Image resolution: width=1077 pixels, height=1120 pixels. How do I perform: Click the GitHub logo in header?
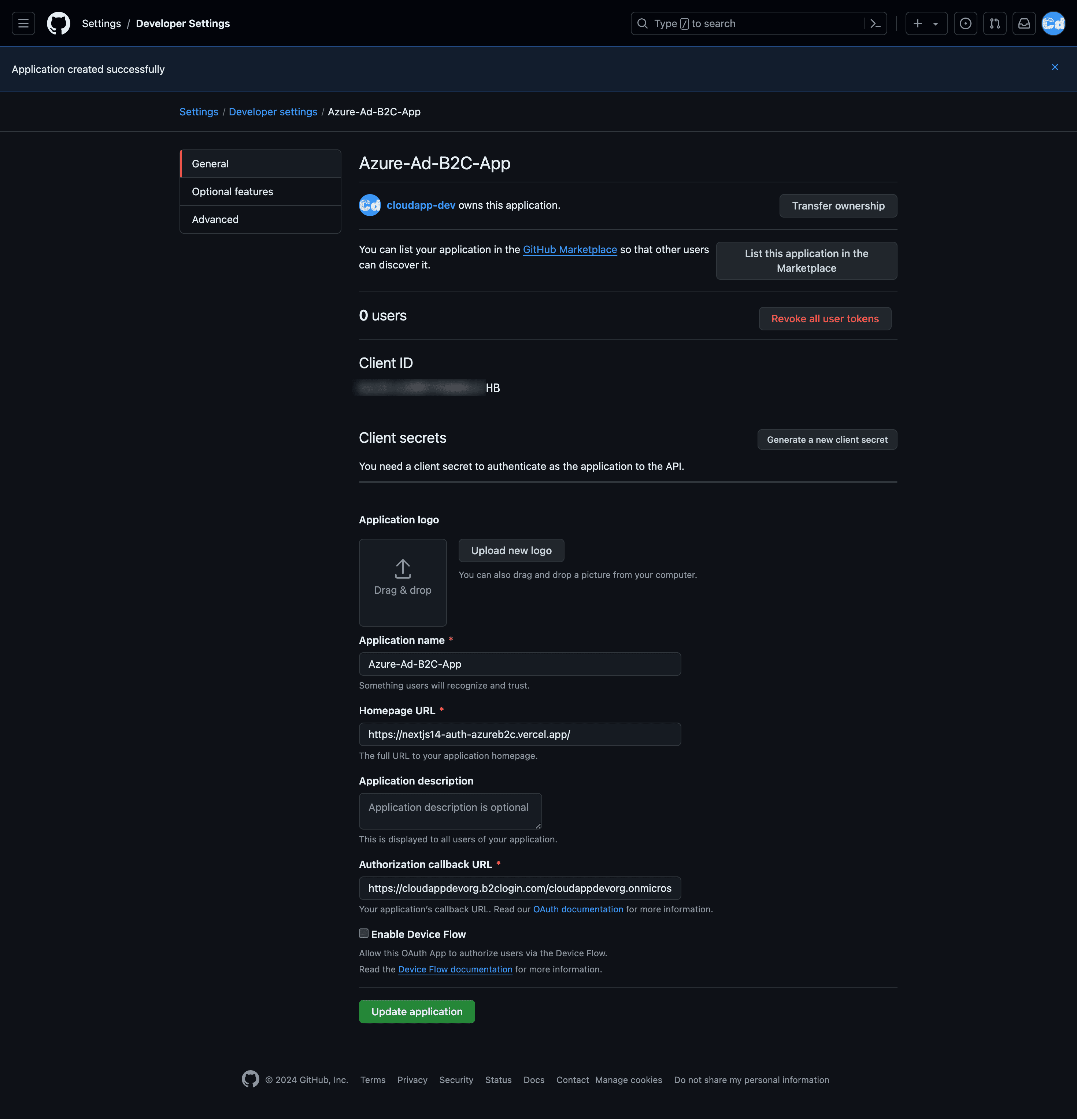coord(58,23)
